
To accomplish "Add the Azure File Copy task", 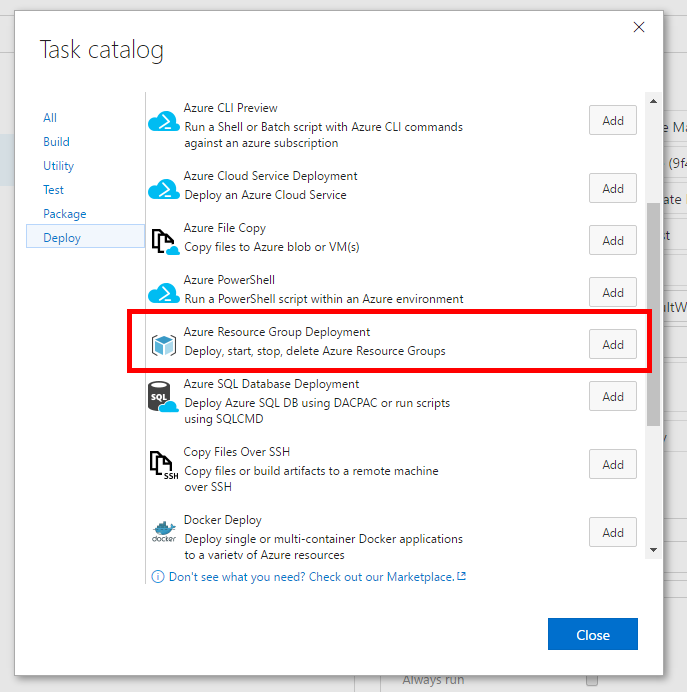I will (x=612, y=240).
